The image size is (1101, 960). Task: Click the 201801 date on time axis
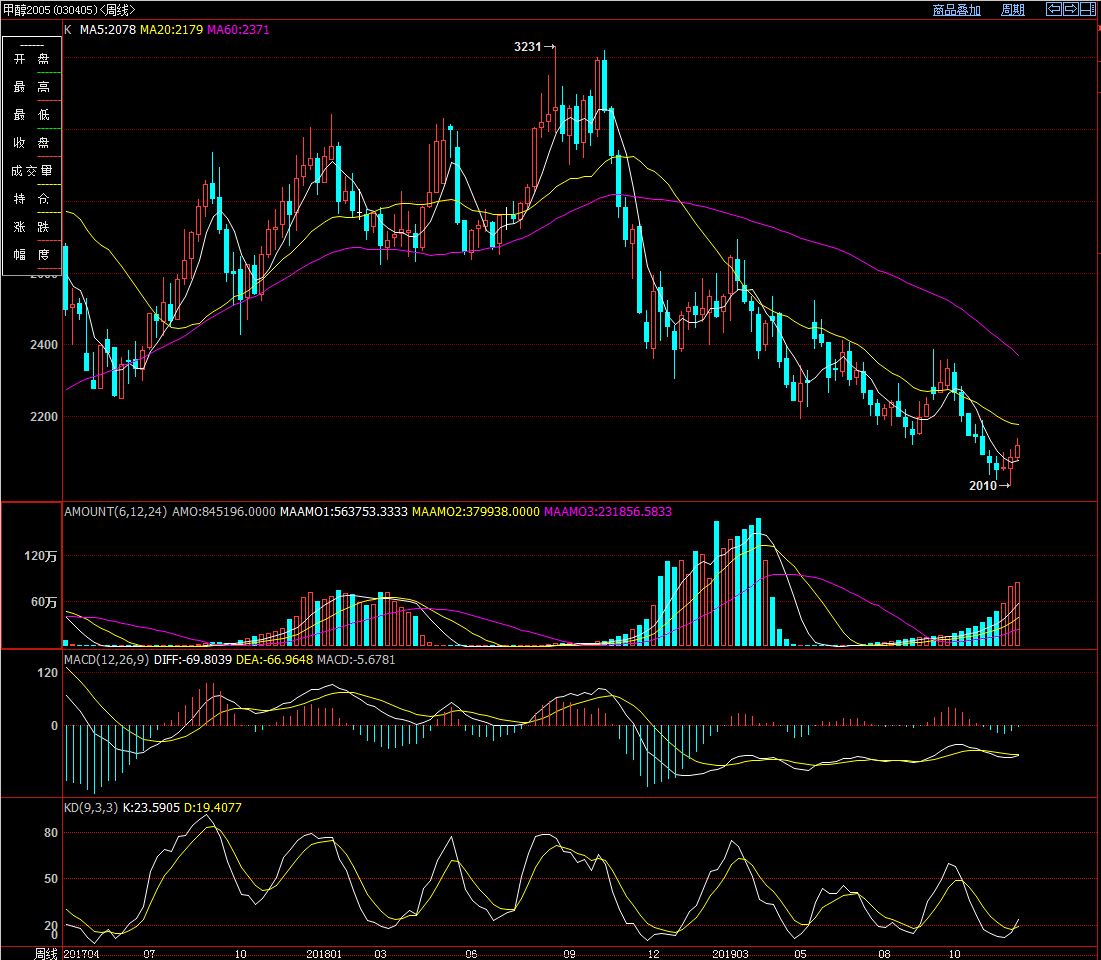point(324,954)
